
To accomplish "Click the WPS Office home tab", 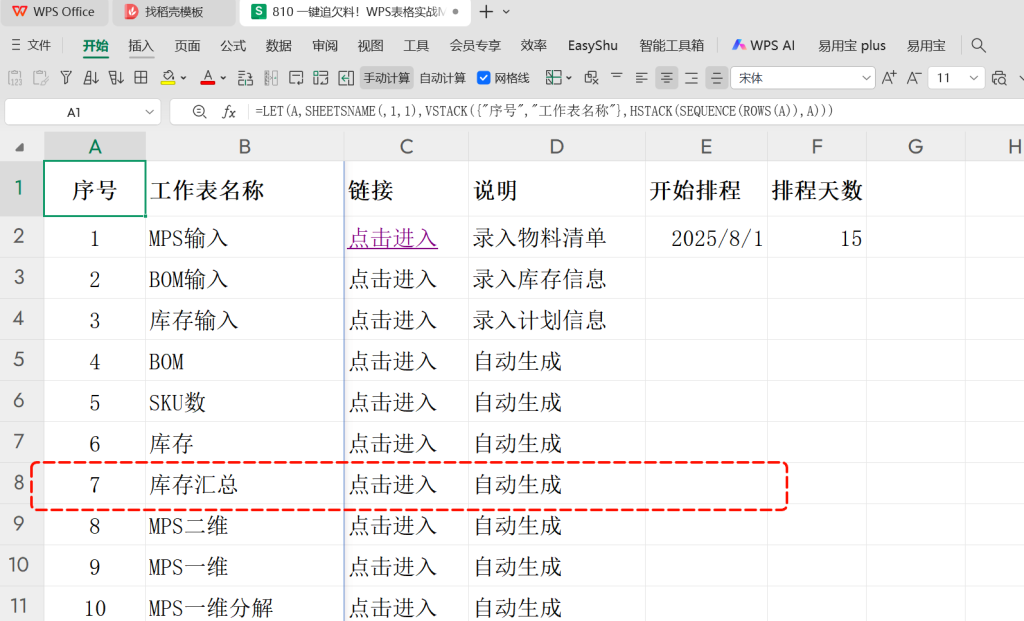I will 54,12.
